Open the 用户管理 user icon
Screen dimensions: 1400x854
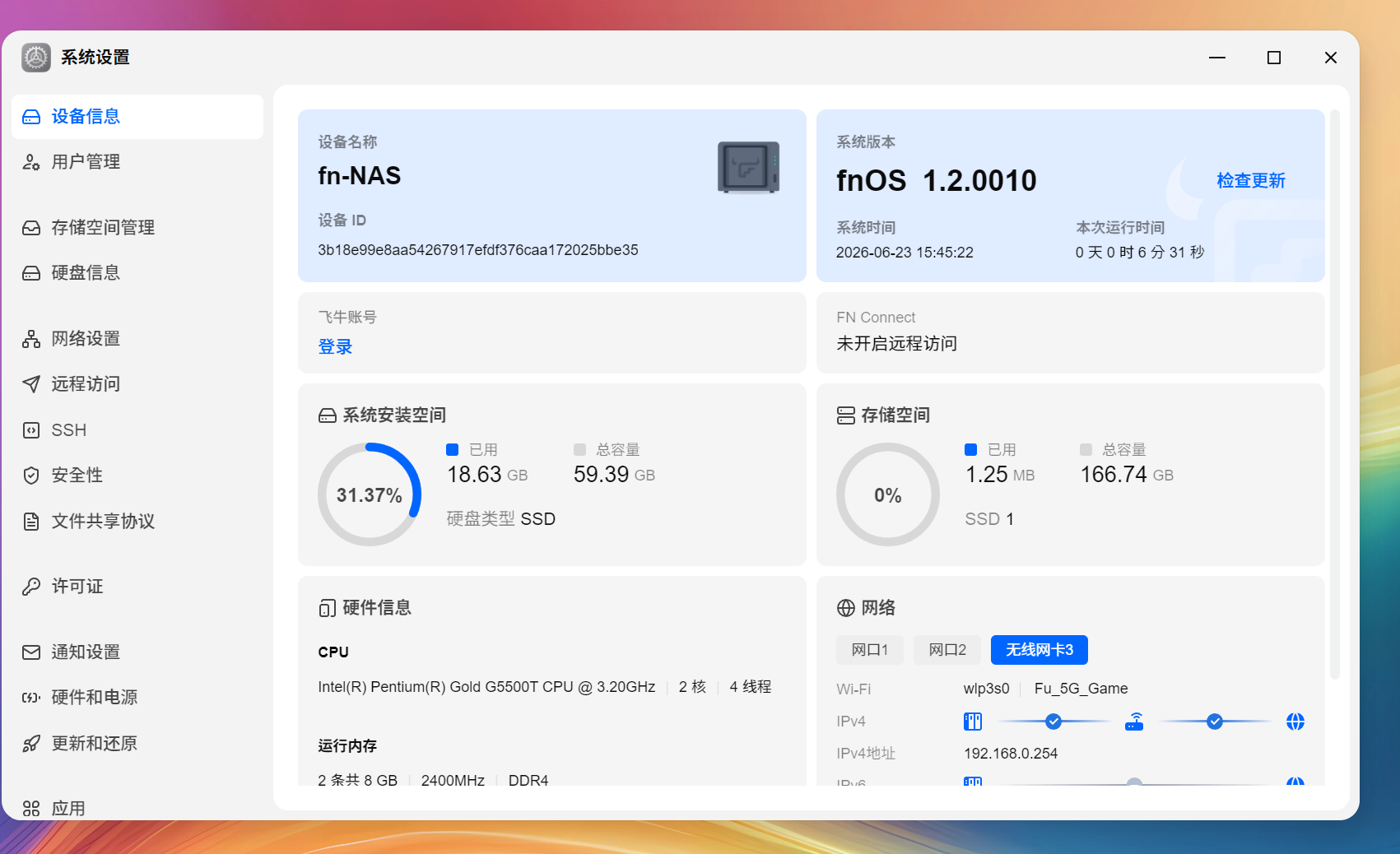(x=31, y=162)
